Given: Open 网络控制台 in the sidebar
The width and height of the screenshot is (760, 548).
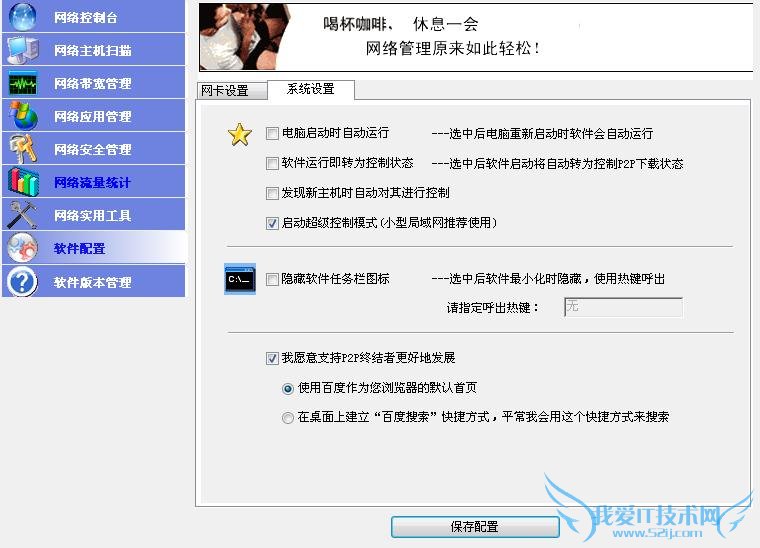Looking at the screenshot, I should (94, 16).
